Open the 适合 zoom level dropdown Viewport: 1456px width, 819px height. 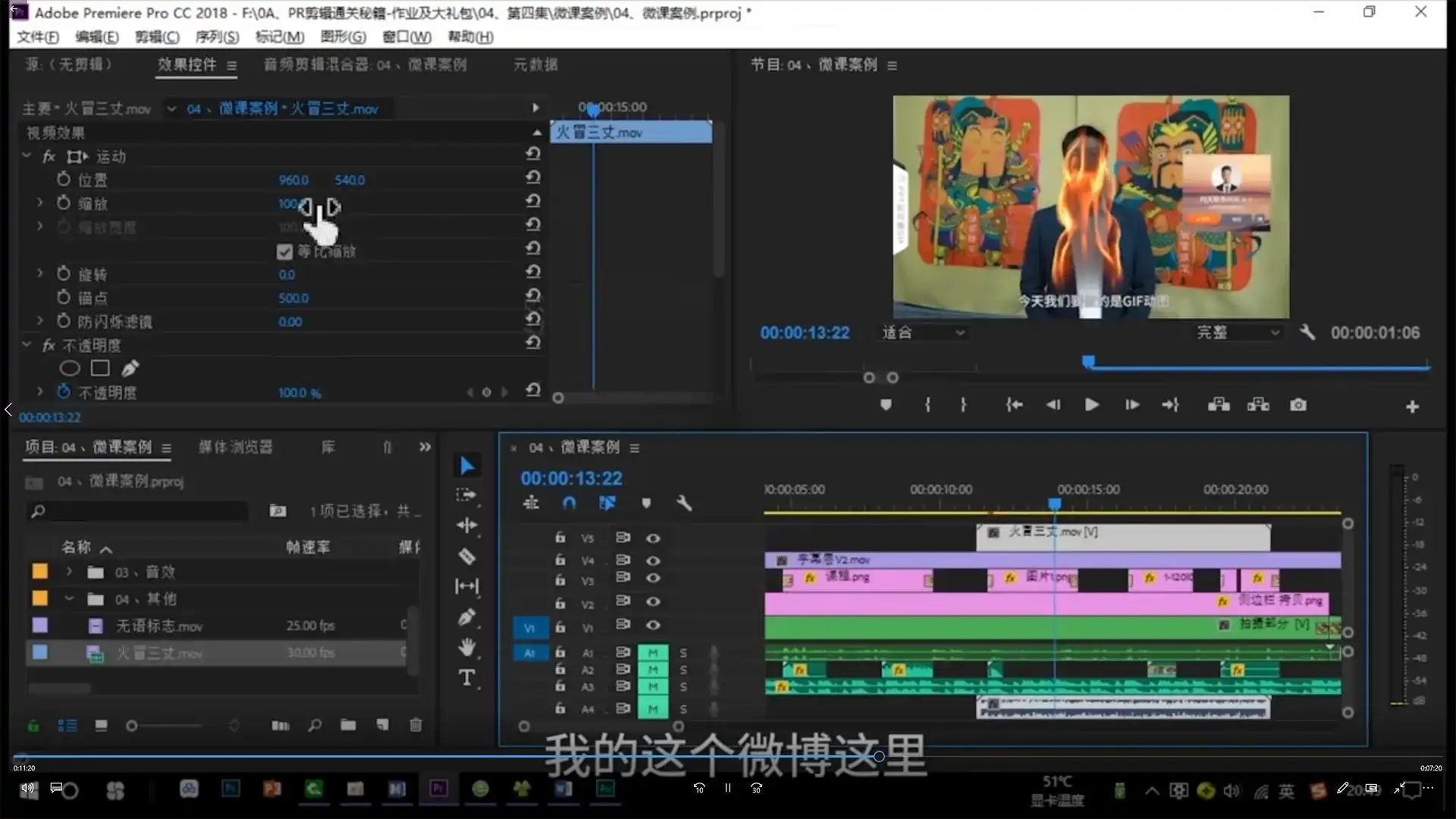(921, 332)
